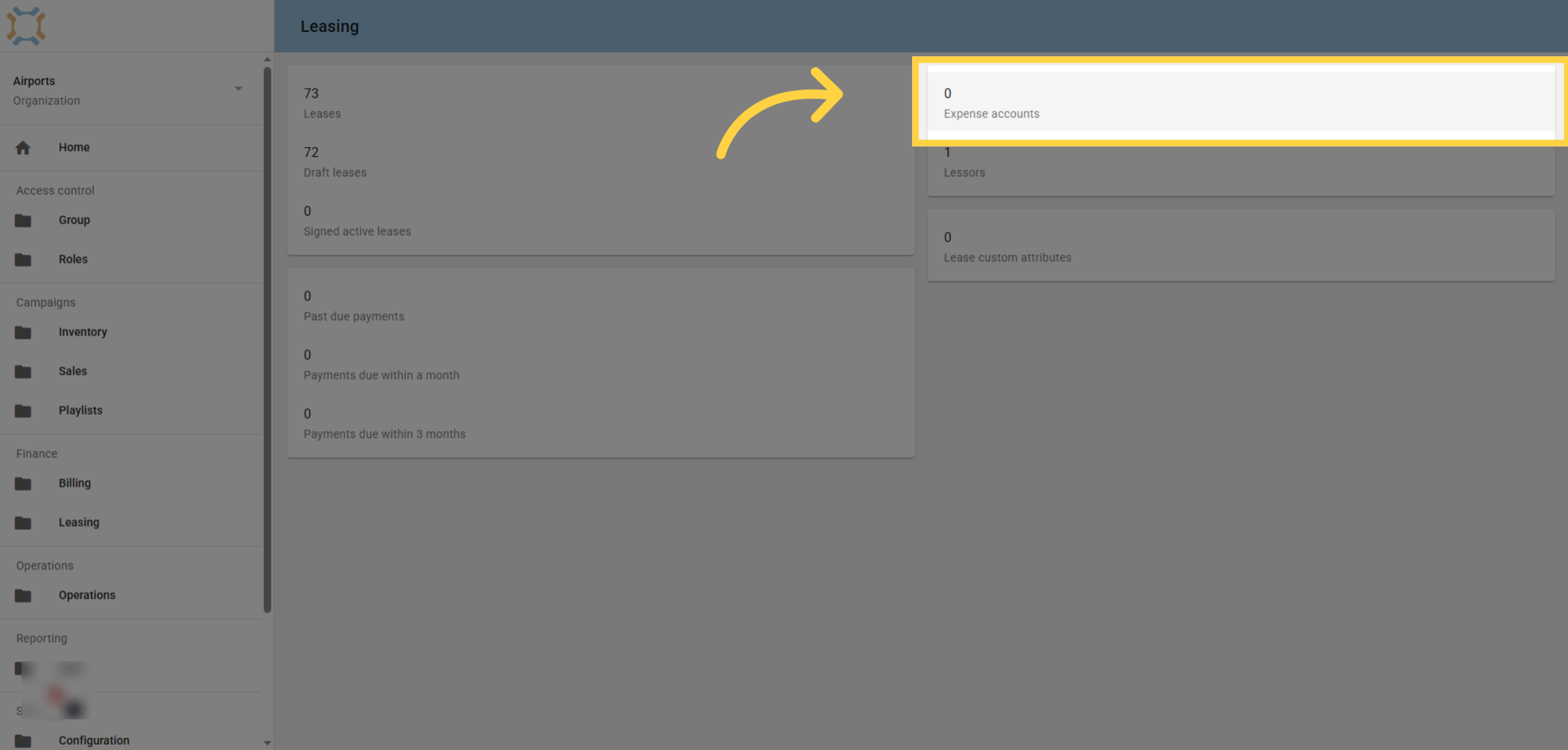Click the app logo in the top-left corner
The height and width of the screenshot is (750, 1568).
pos(26,26)
